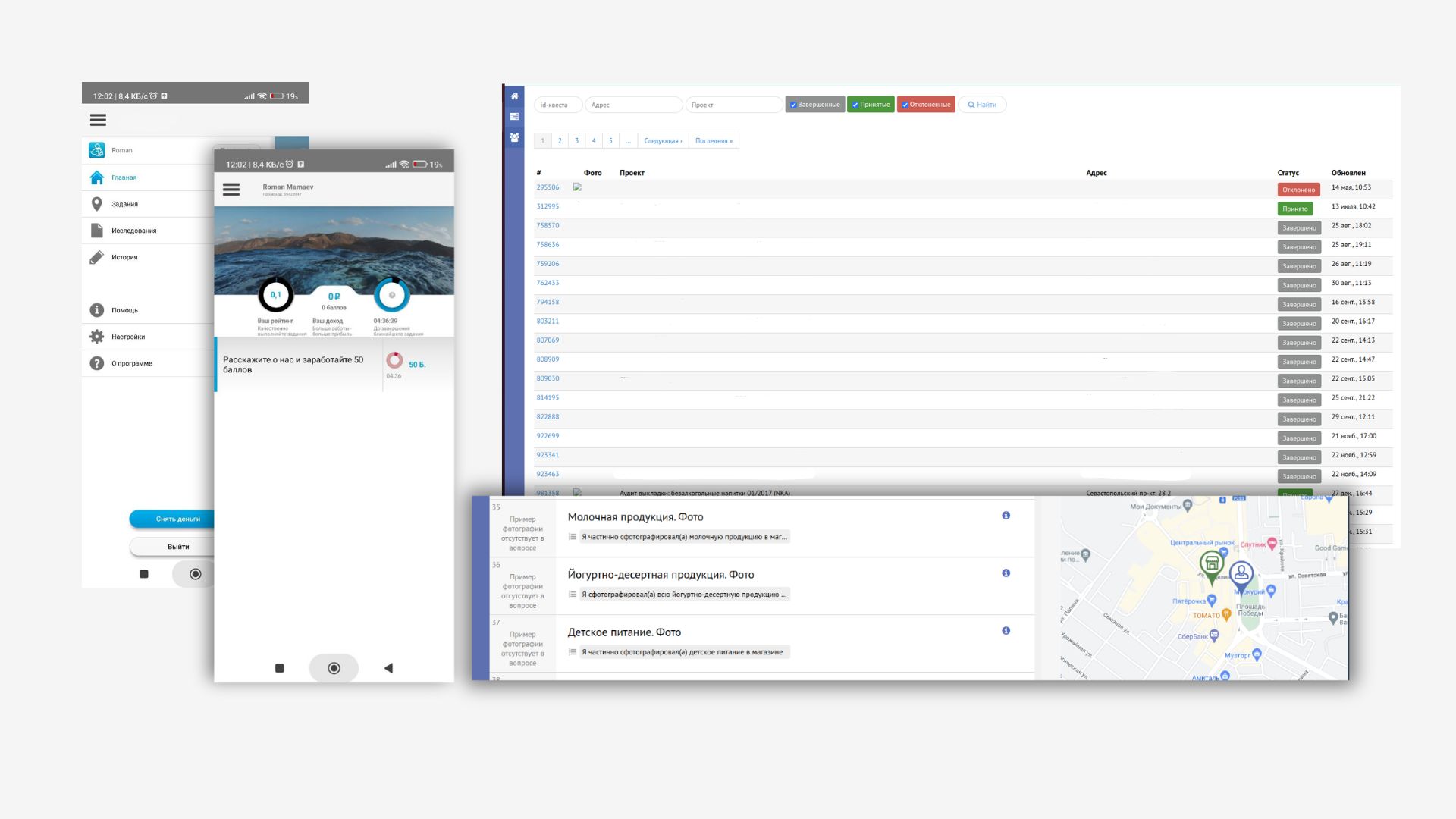Tap the Android back triangle button
The height and width of the screenshot is (819, 1456).
pos(388,668)
